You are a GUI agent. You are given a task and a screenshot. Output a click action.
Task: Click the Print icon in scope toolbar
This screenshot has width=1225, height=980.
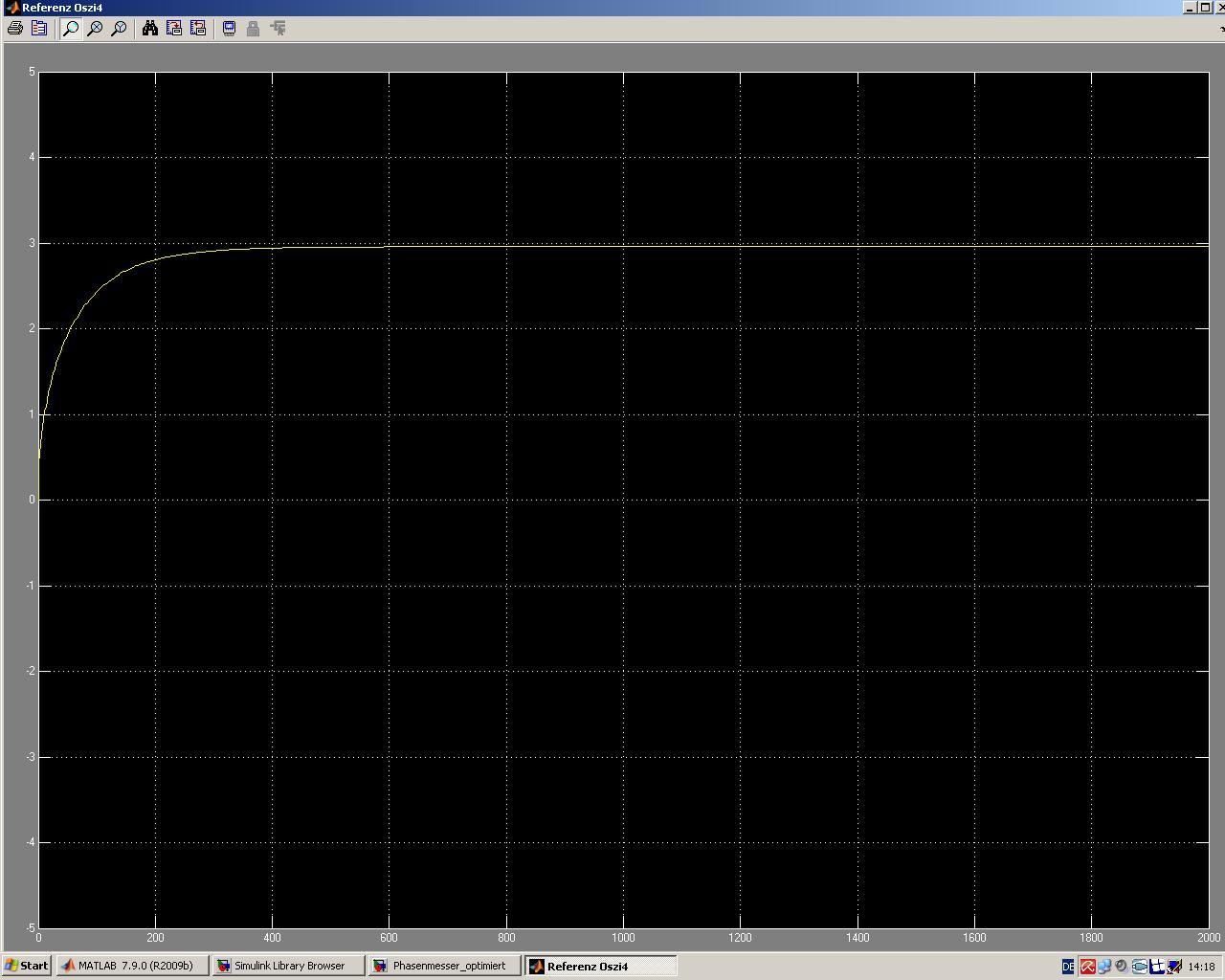point(15,29)
